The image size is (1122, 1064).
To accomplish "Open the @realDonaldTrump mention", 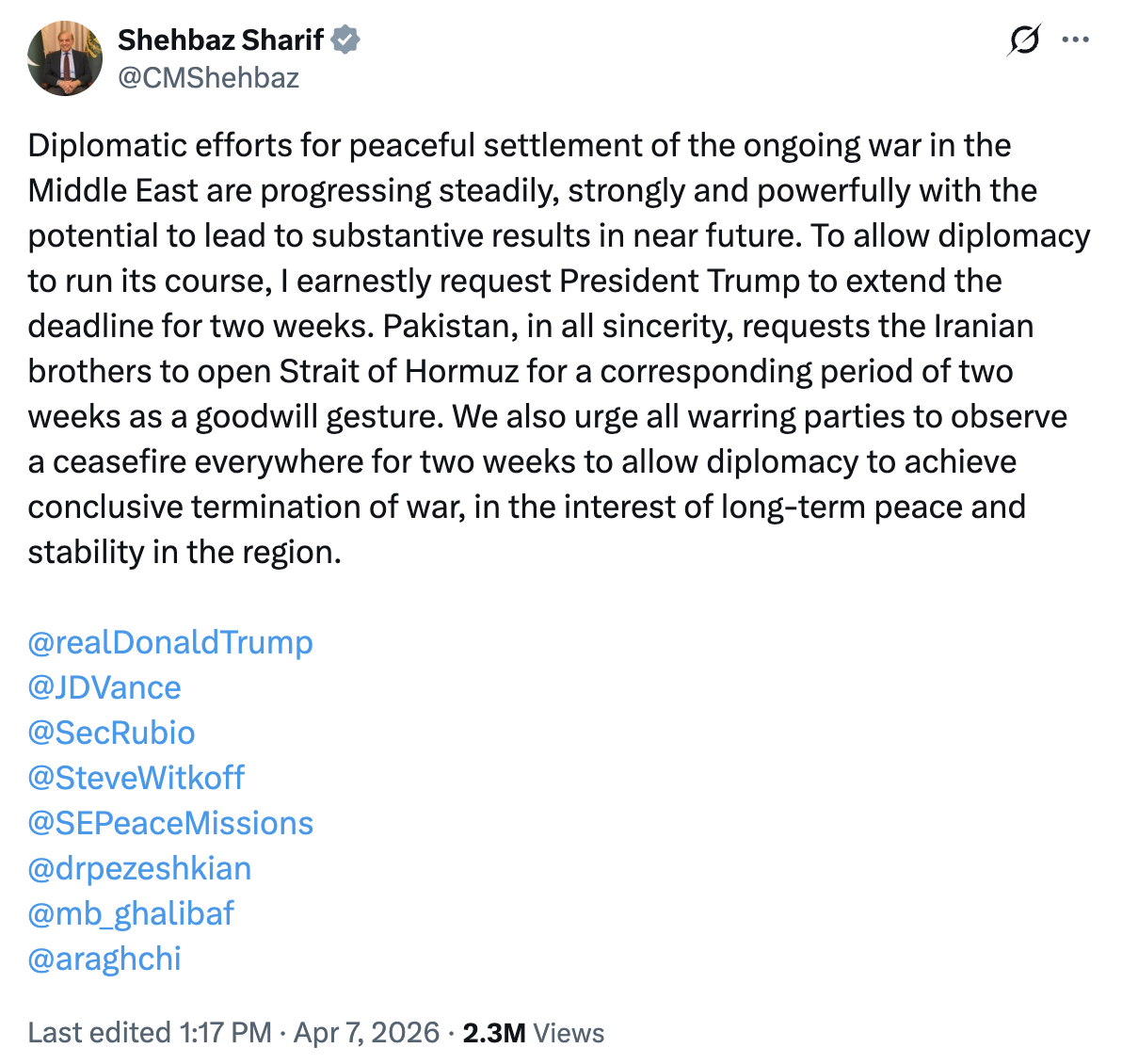I will click(170, 642).
